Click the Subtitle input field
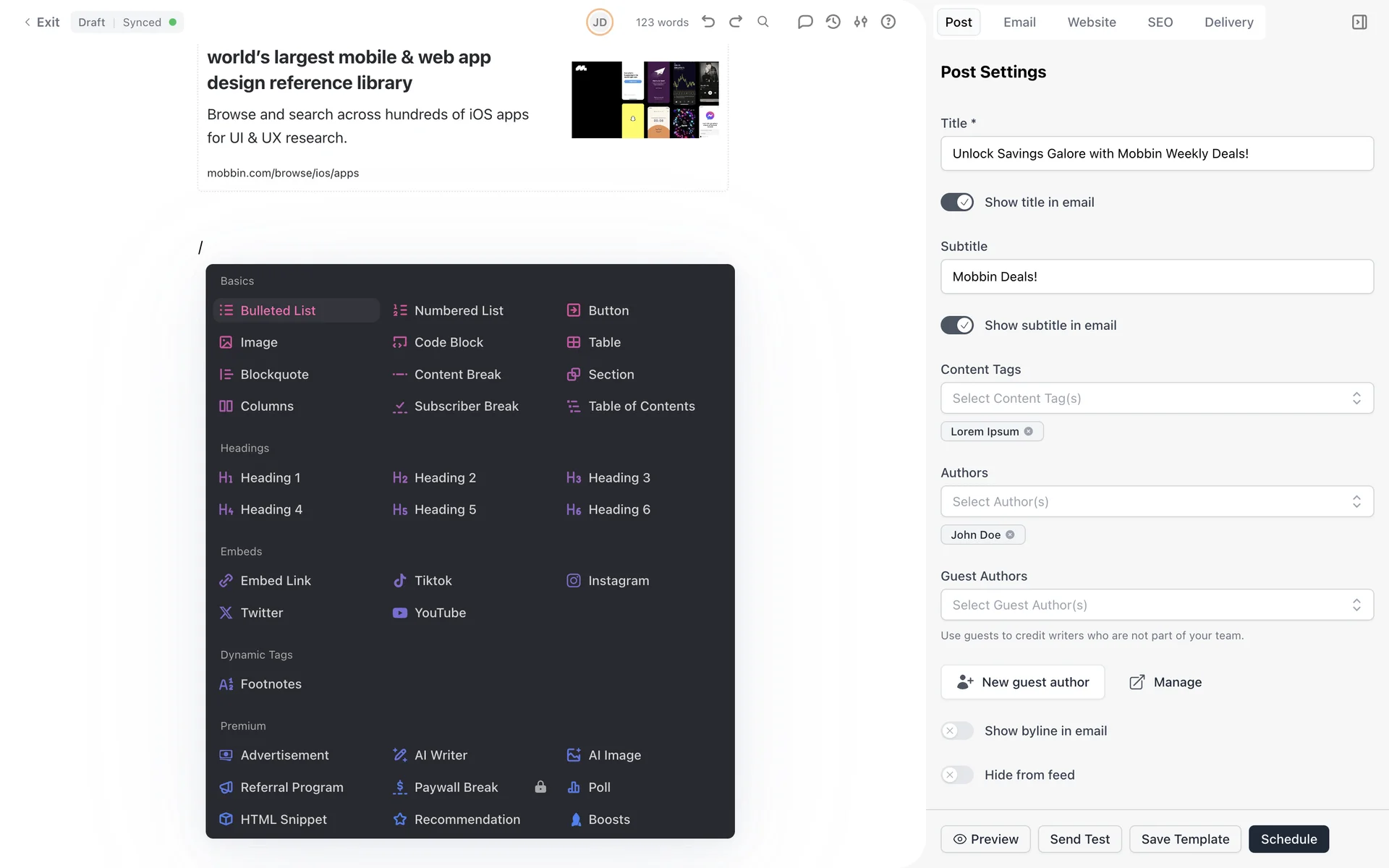This screenshot has width=1389, height=868. [1156, 277]
